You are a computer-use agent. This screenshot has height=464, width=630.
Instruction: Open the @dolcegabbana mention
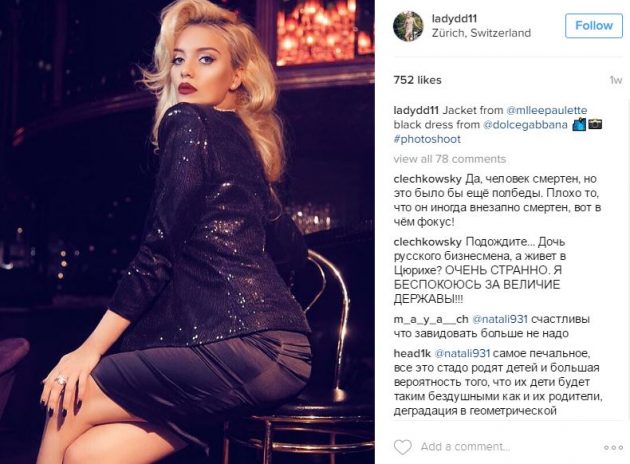(525, 125)
